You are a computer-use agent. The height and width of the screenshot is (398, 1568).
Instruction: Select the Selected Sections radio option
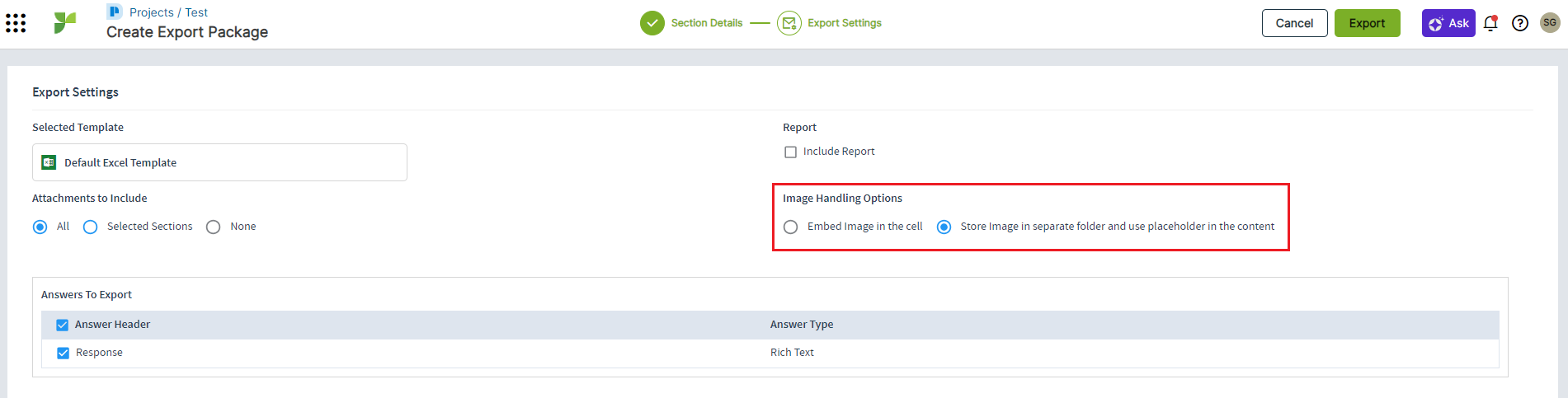[91, 227]
